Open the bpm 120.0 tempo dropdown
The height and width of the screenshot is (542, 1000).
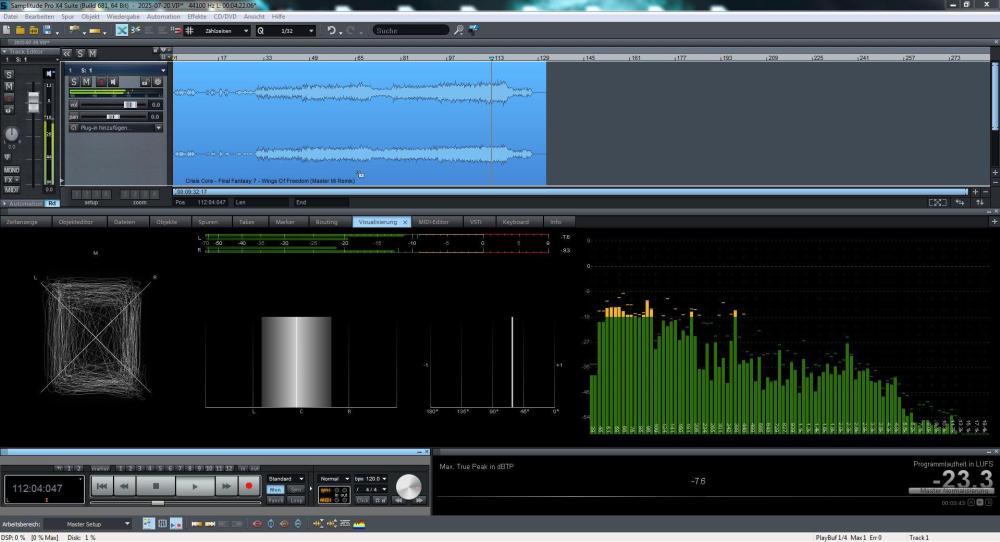[384, 479]
